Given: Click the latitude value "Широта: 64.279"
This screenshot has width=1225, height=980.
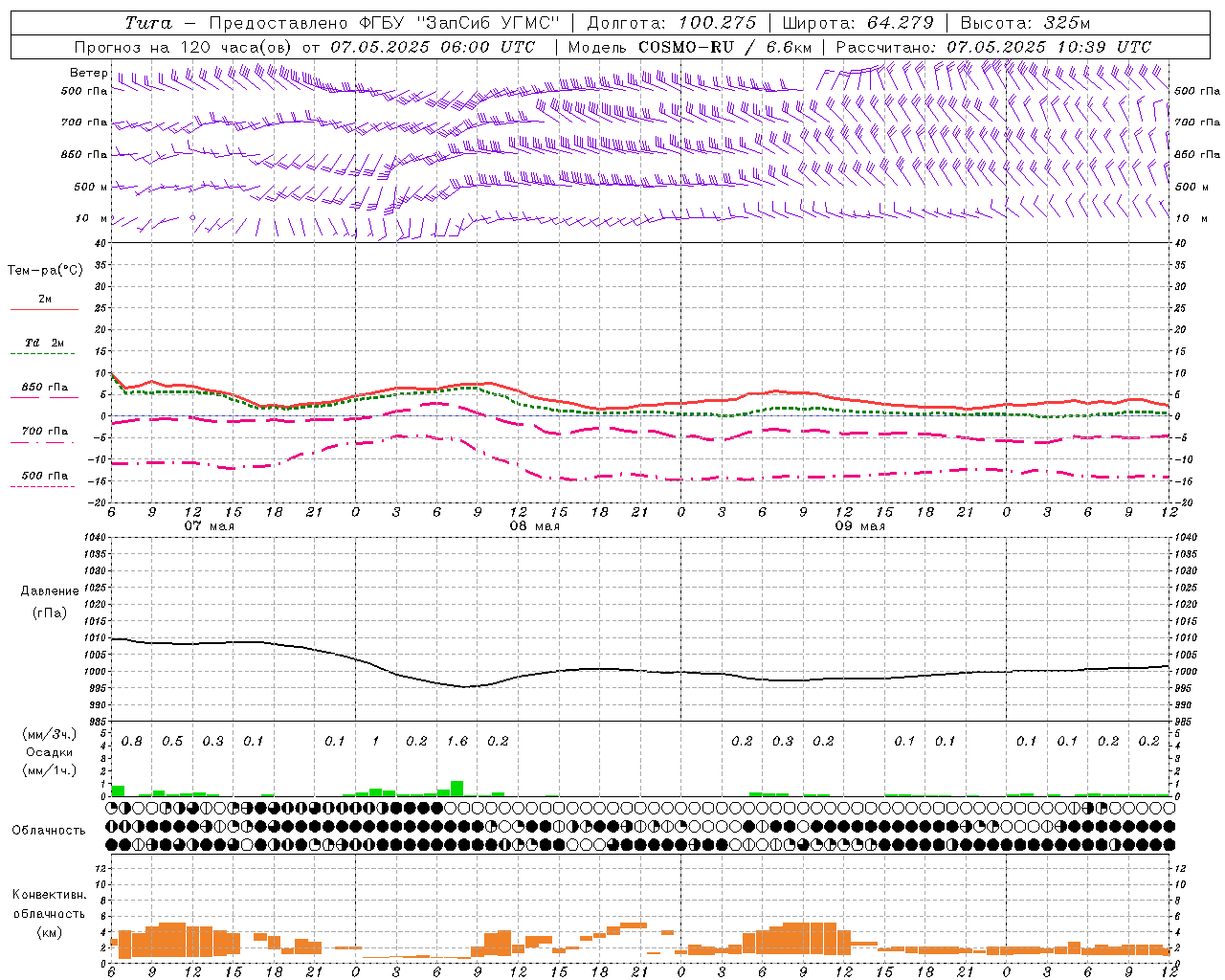Looking at the screenshot, I should pyautogui.click(x=857, y=23).
